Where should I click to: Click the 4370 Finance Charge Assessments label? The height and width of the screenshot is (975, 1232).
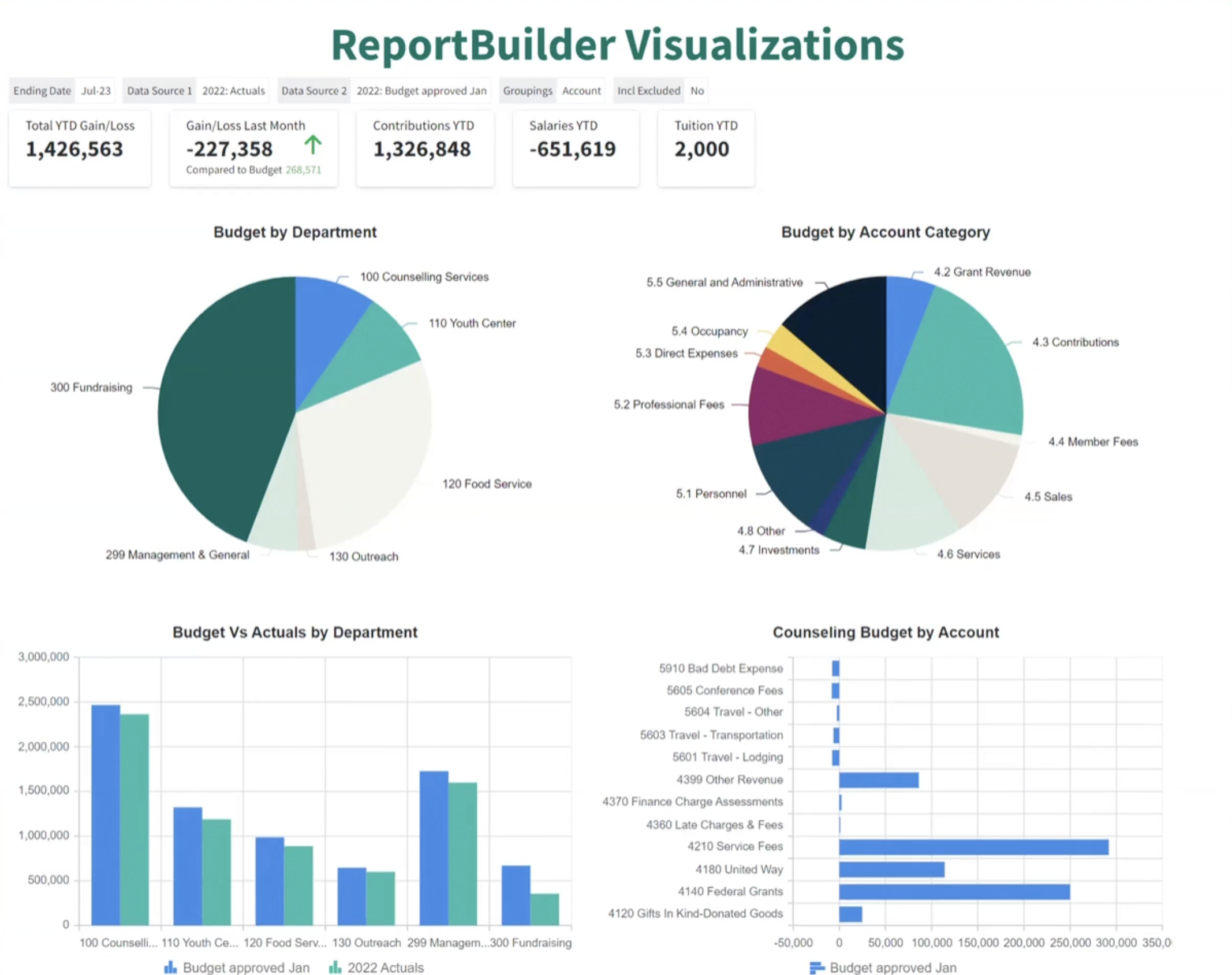click(693, 801)
